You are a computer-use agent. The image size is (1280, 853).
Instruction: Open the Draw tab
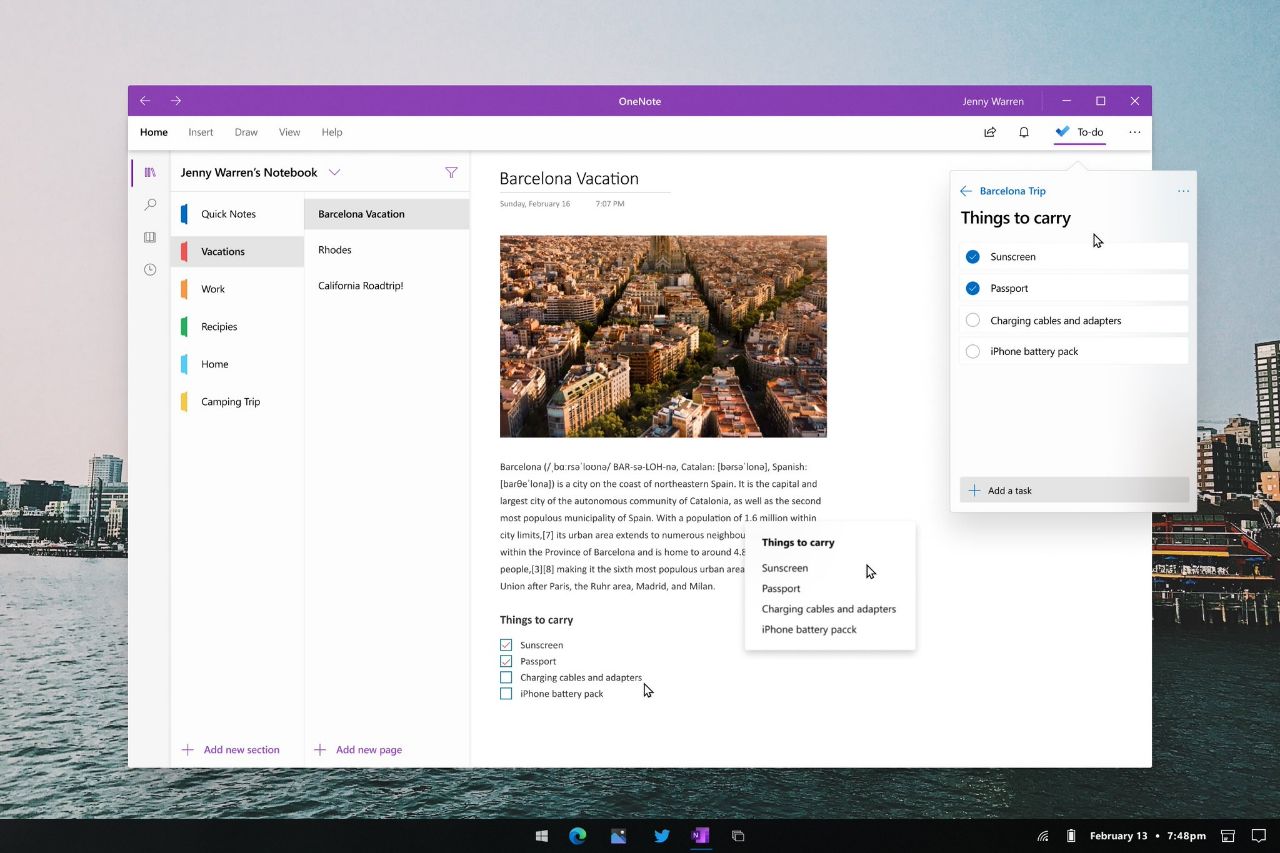click(x=246, y=132)
